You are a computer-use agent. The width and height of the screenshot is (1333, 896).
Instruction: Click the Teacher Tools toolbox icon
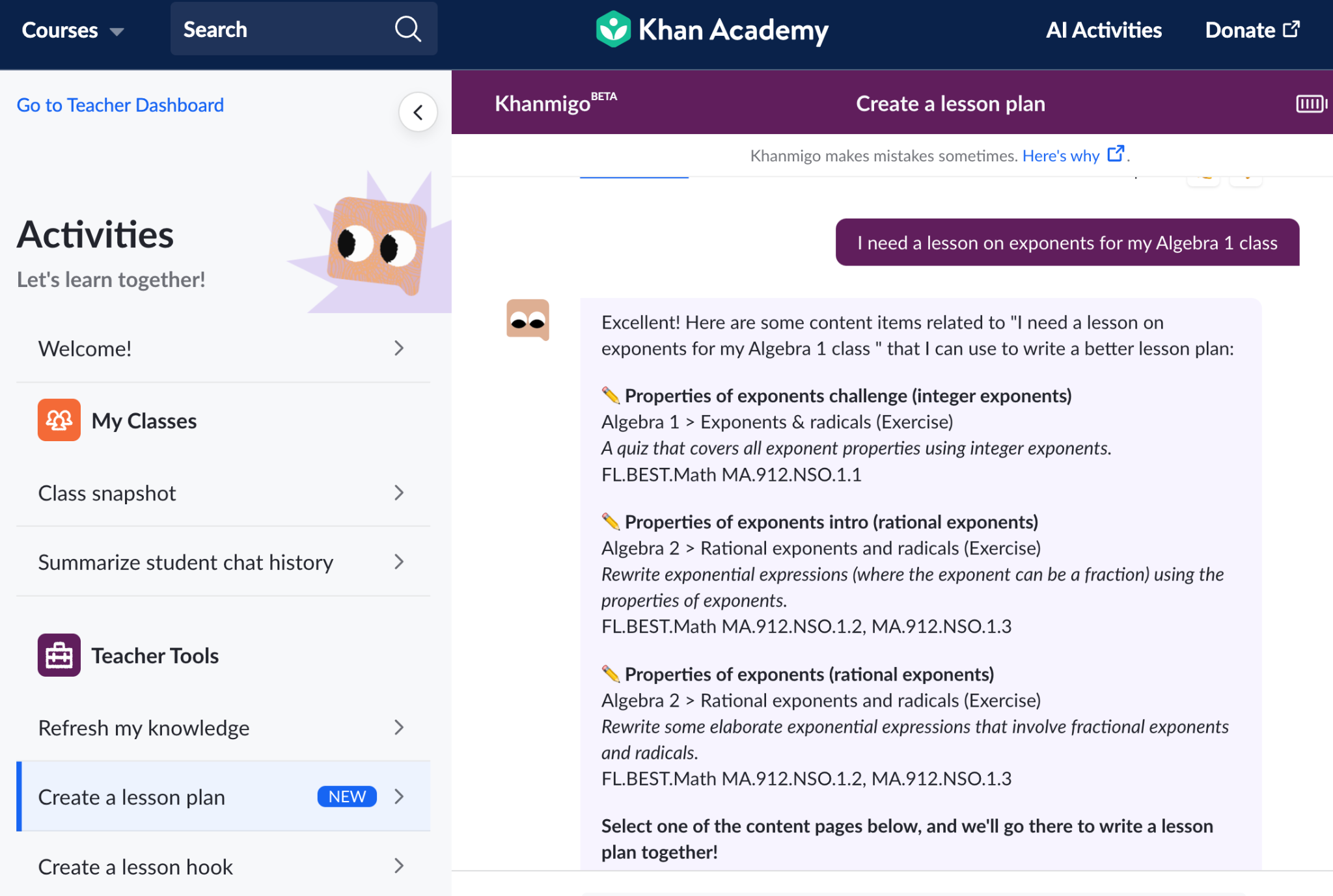point(59,655)
